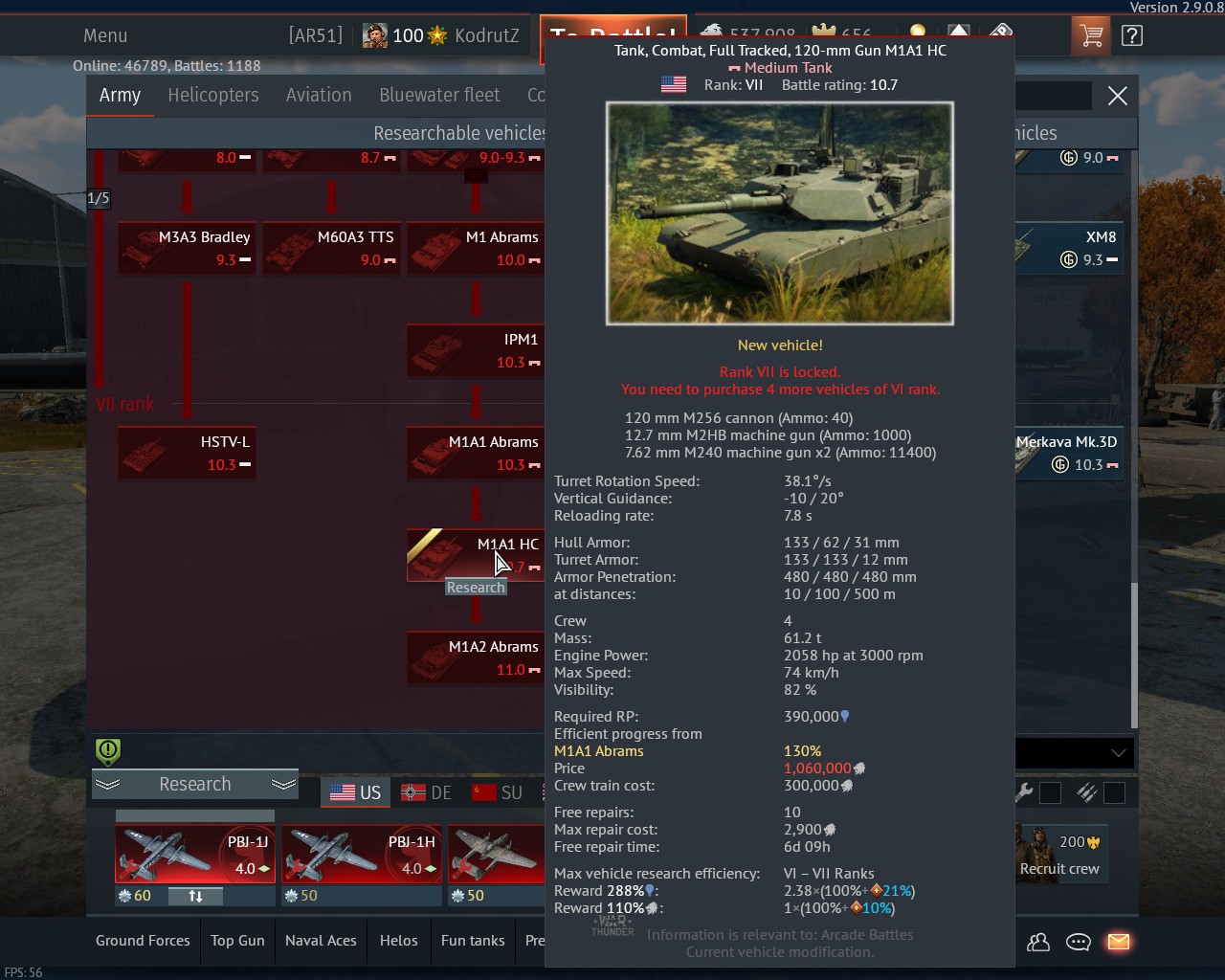Open the dropdown above the wrench icon
The width and height of the screenshot is (1225, 980).
click(1076, 753)
